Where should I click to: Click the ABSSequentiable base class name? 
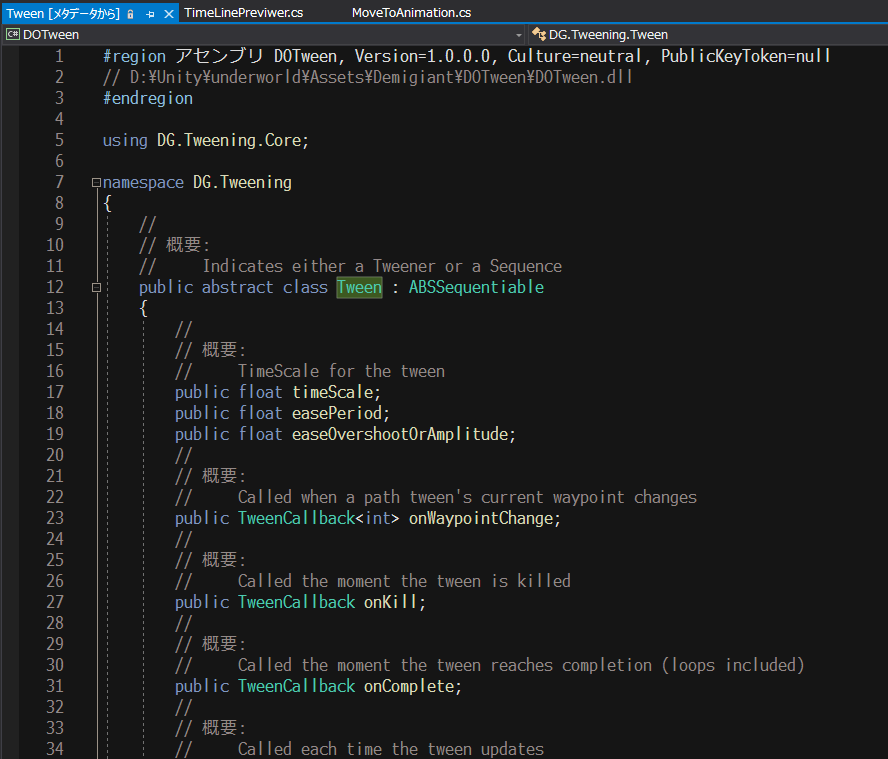pyautogui.click(x=476, y=287)
